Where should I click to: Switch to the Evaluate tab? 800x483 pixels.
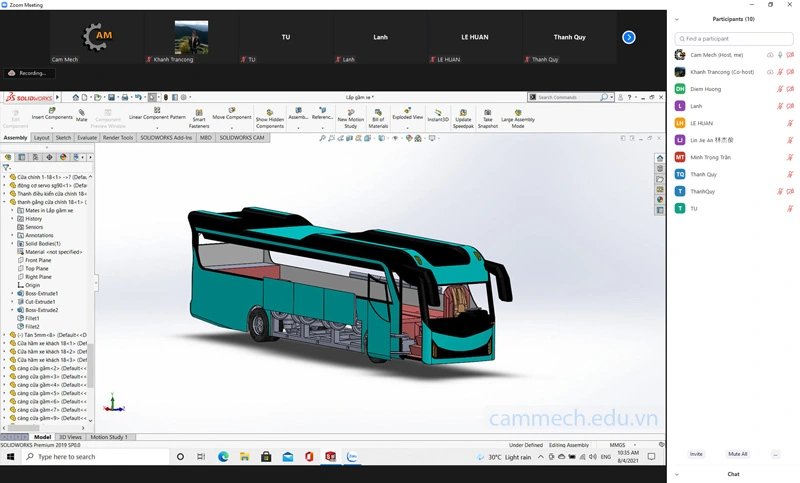pos(87,138)
